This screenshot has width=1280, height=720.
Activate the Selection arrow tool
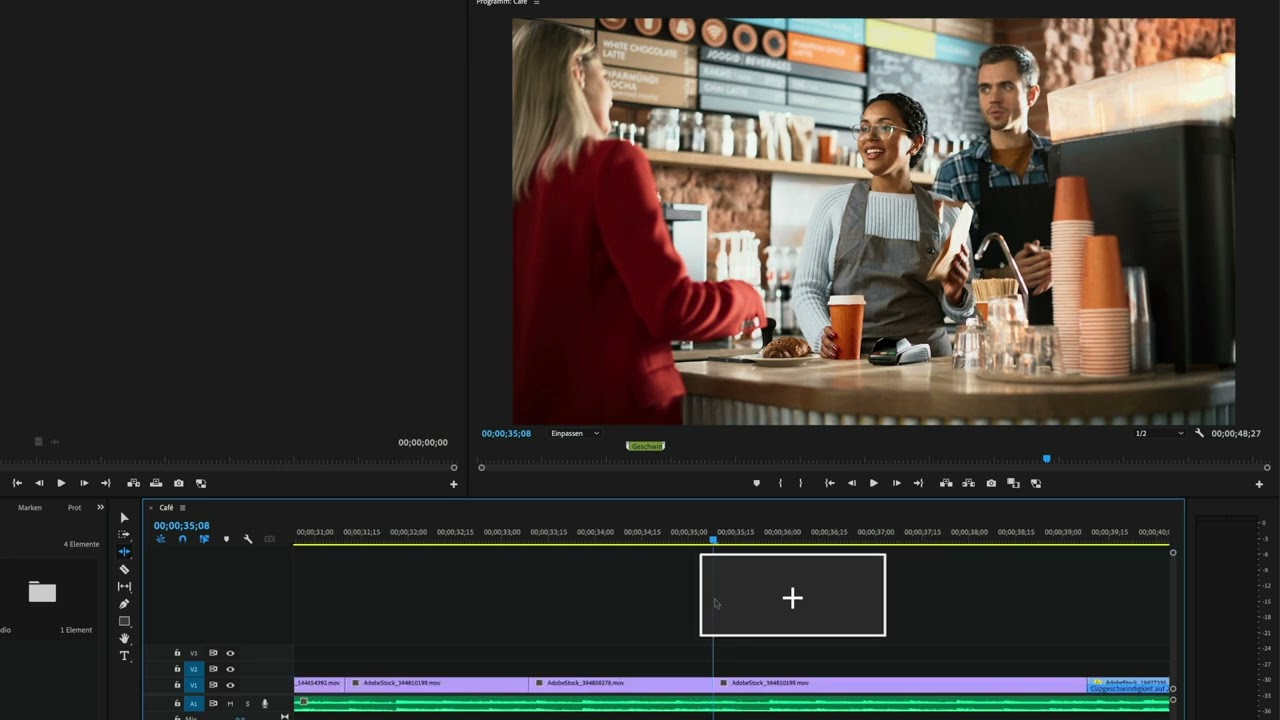[124, 517]
